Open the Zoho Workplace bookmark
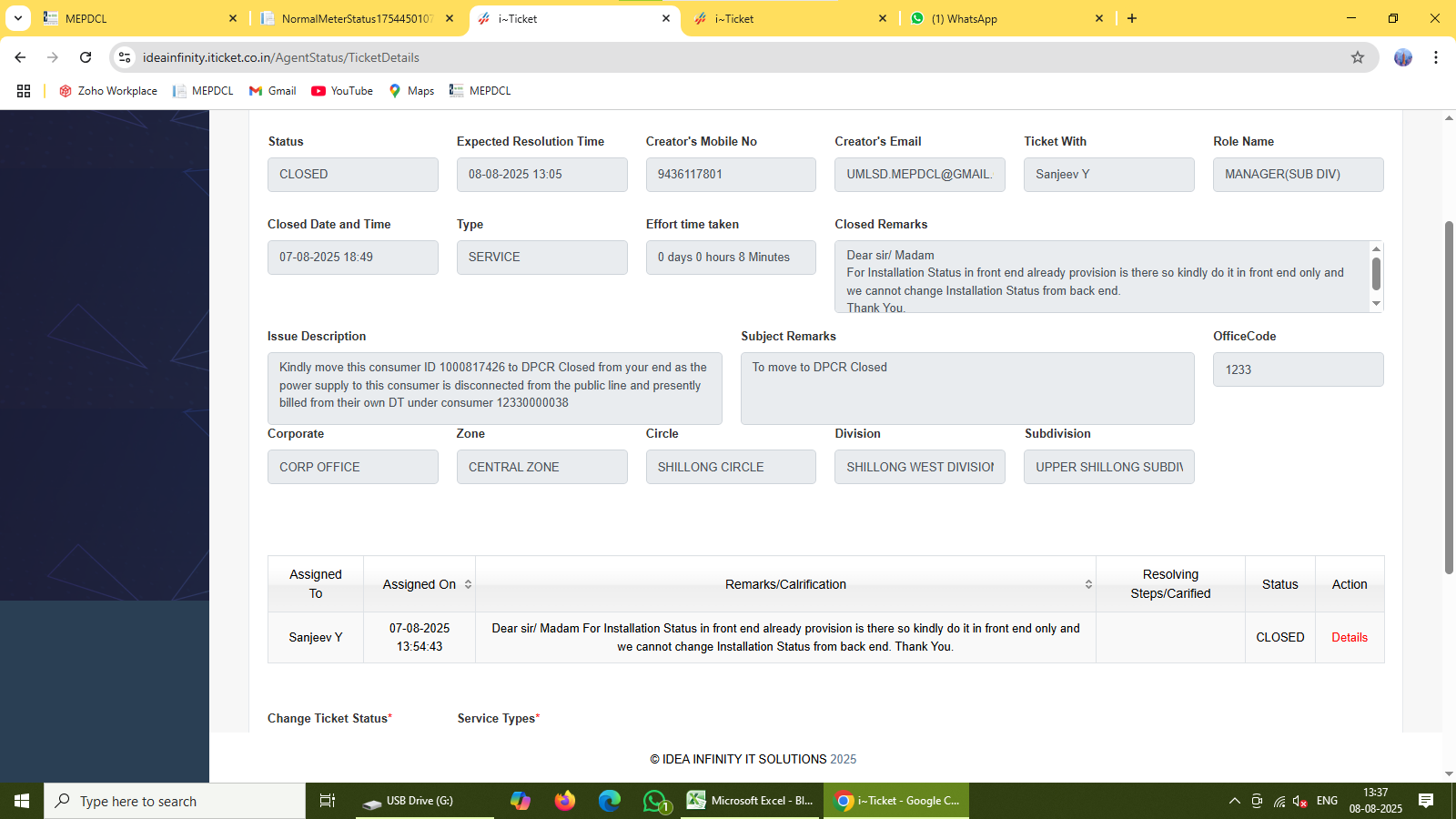Image resolution: width=1456 pixels, height=819 pixels. pyautogui.click(x=108, y=91)
